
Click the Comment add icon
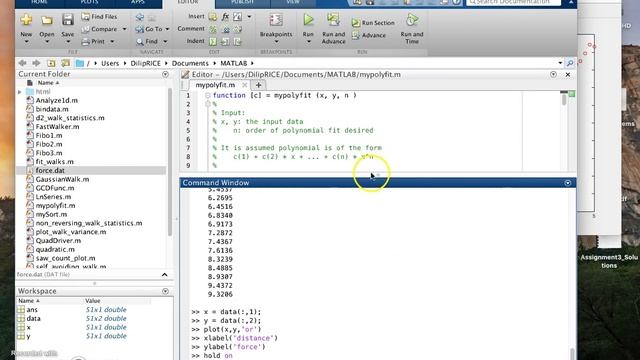[x=213, y=29]
